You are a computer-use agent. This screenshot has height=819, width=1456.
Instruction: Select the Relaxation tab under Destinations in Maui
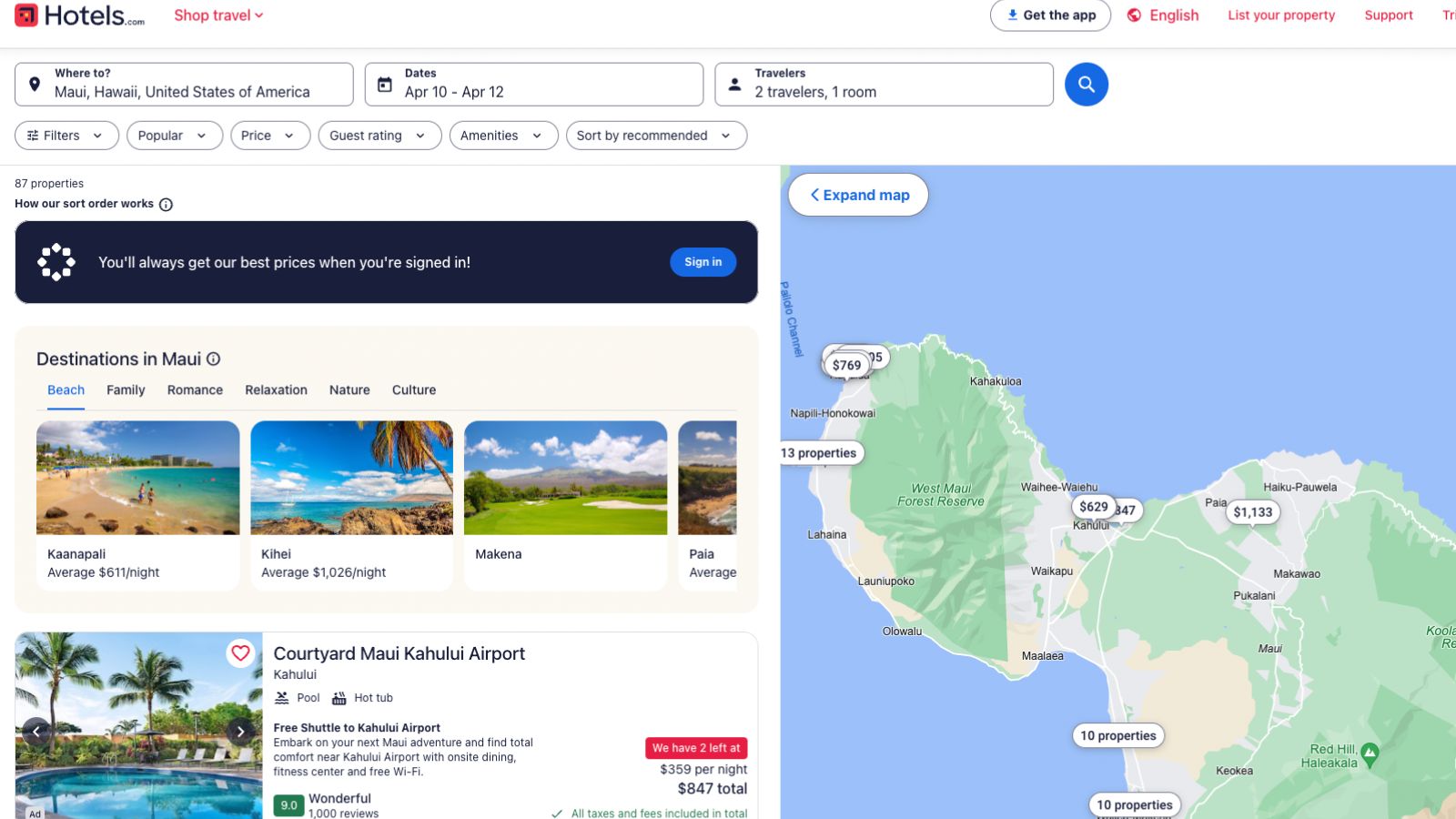pos(276,389)
